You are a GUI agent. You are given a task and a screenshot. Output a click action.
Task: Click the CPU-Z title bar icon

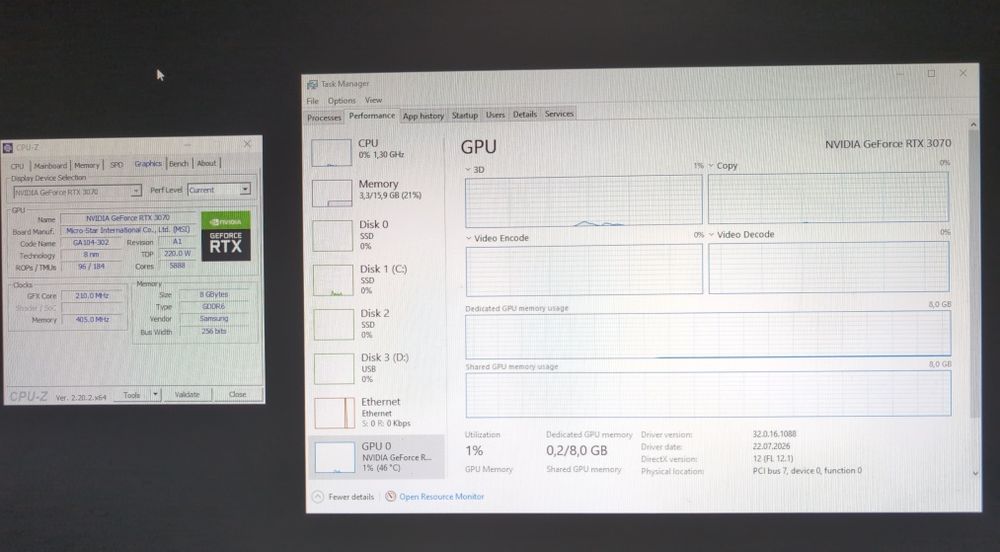(x=8, y=148)
